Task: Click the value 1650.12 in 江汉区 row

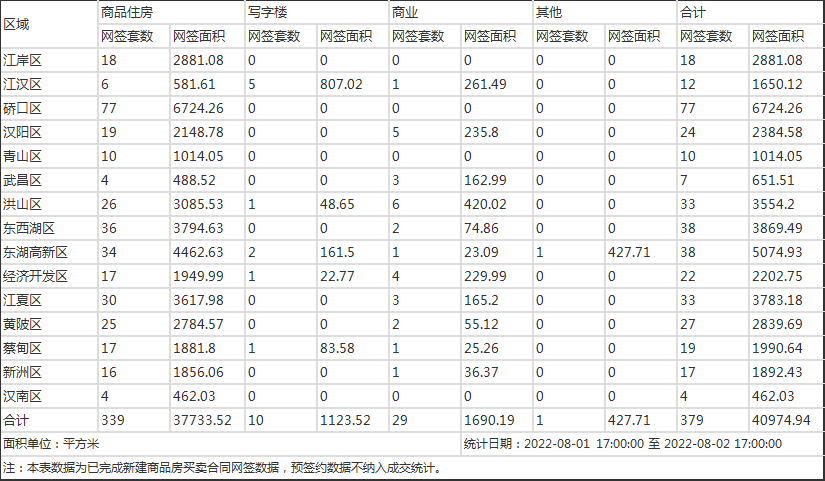Action: click(777, 84)
